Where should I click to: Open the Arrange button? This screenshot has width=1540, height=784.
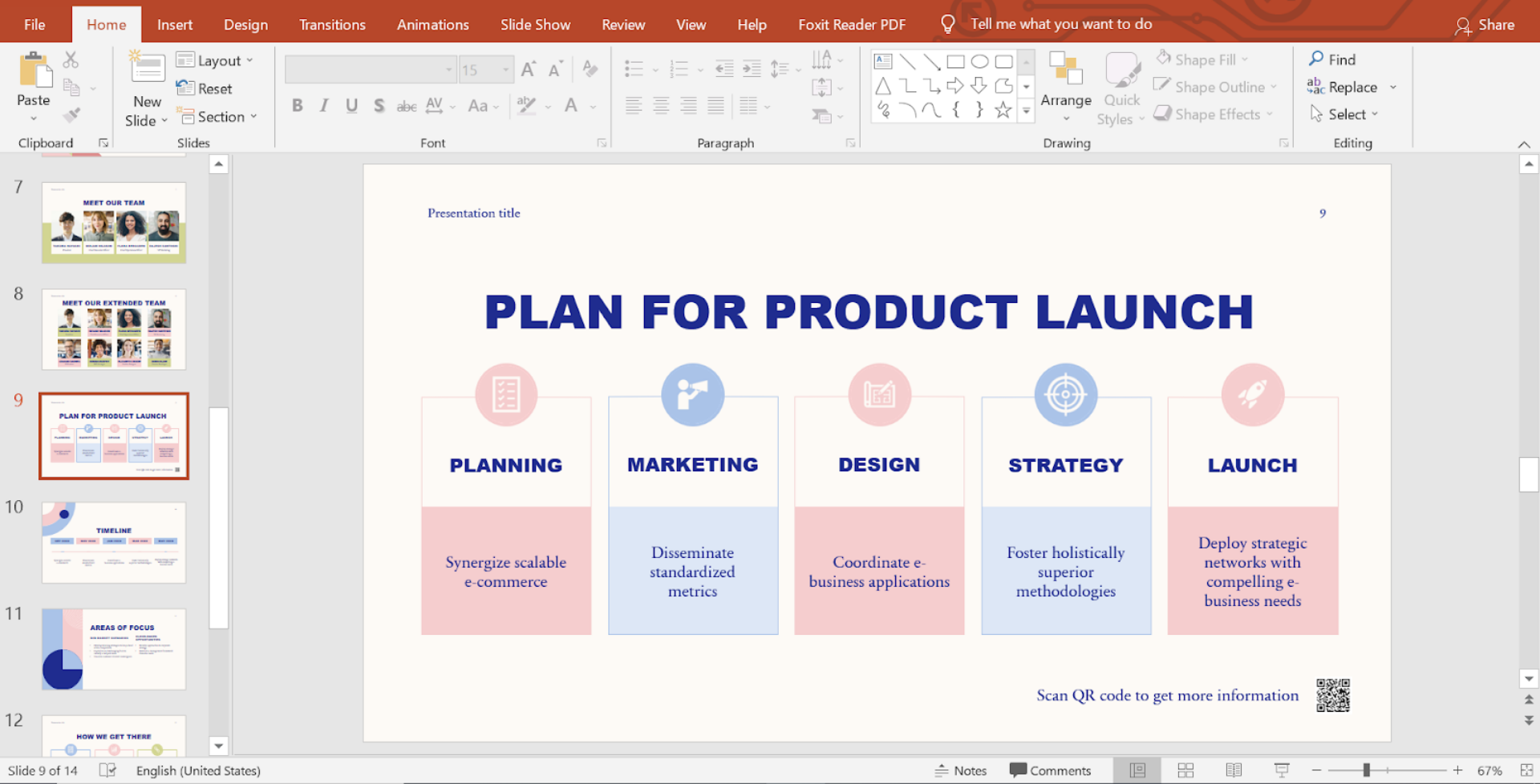tap(1066, 87)
